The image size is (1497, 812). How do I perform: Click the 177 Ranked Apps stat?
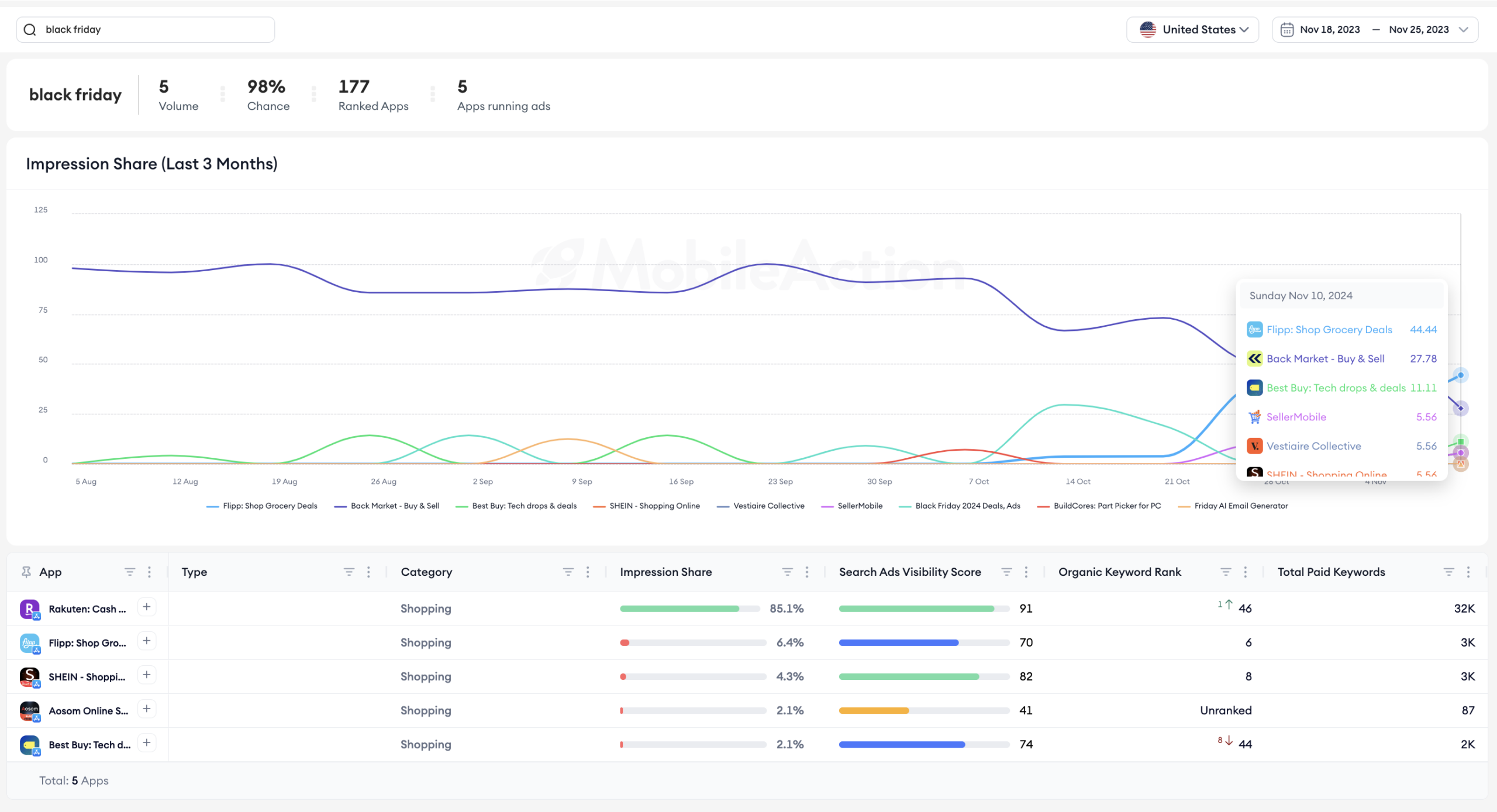[373, 95]
